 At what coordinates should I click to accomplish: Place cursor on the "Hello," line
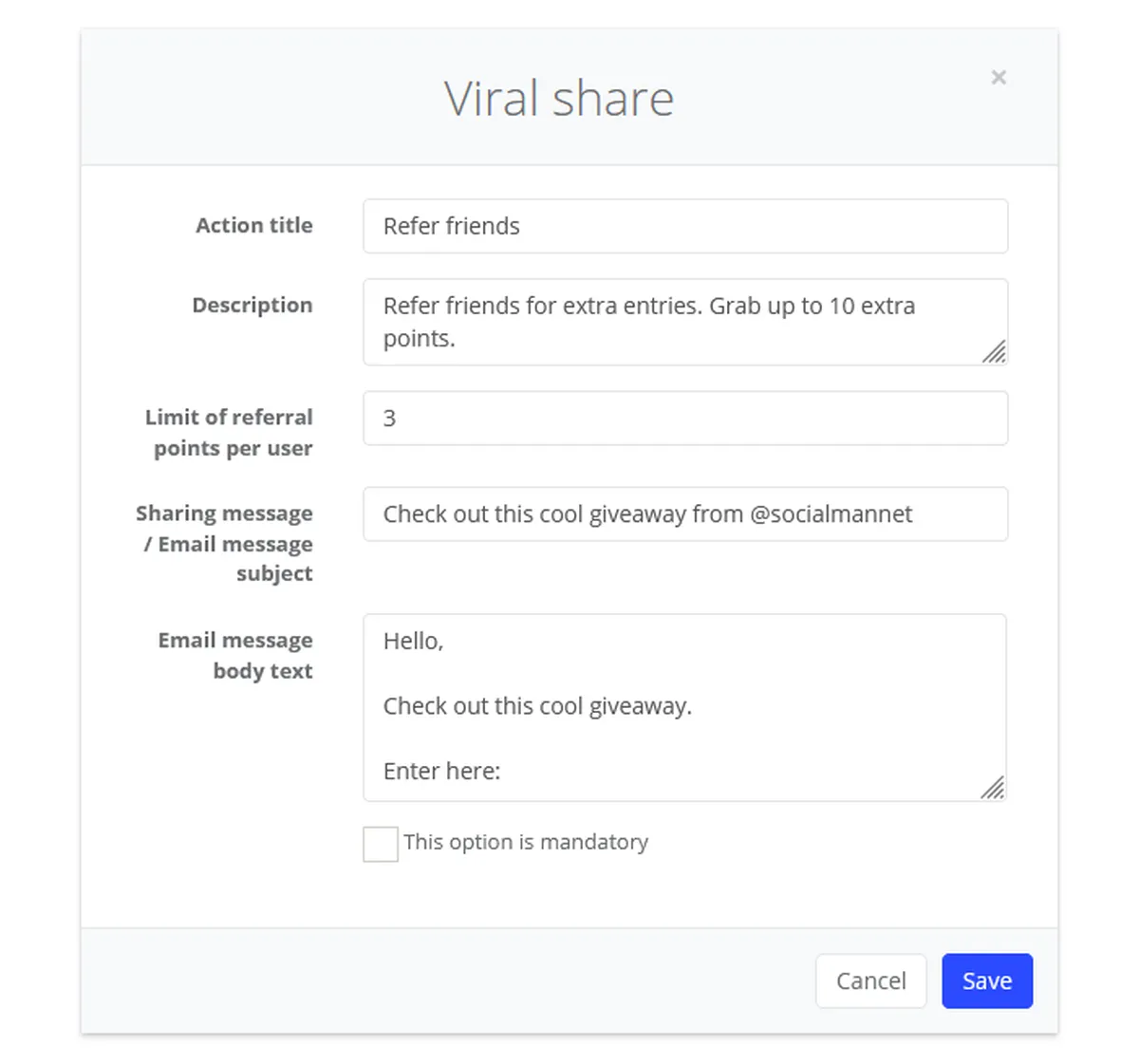[x=414, y=642]
